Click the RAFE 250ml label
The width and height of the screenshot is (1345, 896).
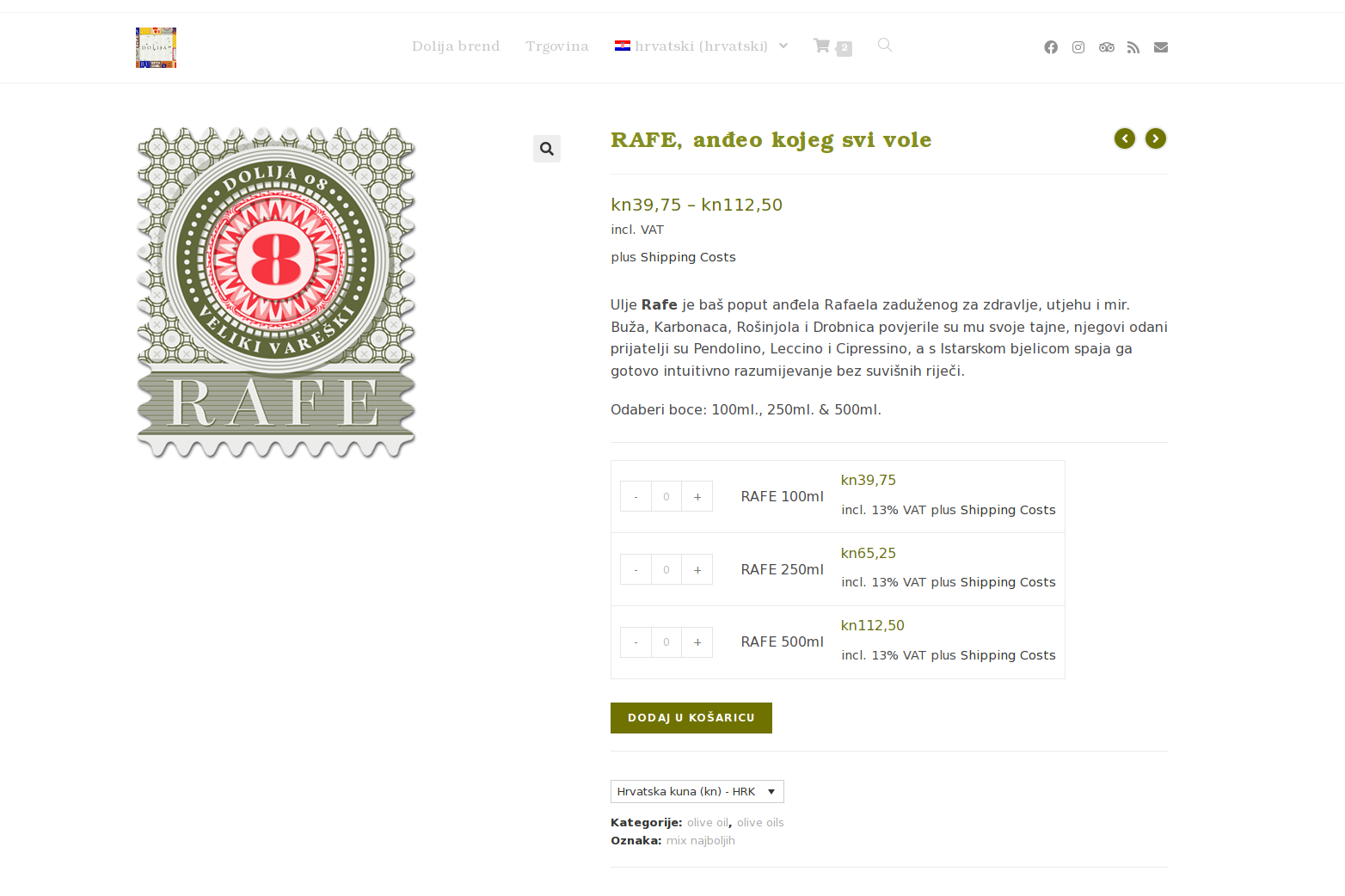pyautogui.click(x=783, y=569)
